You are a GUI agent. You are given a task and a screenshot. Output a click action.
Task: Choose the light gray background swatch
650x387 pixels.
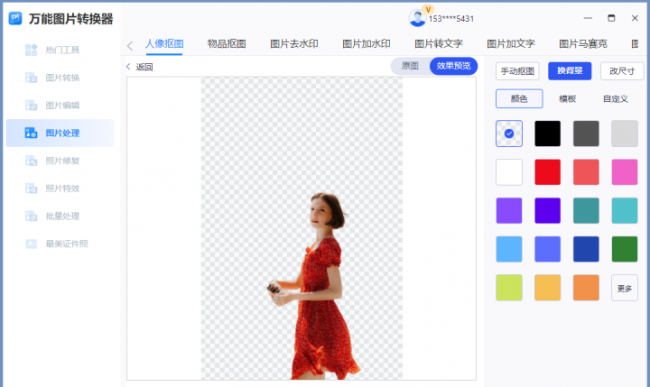click(x=625, y=133)
